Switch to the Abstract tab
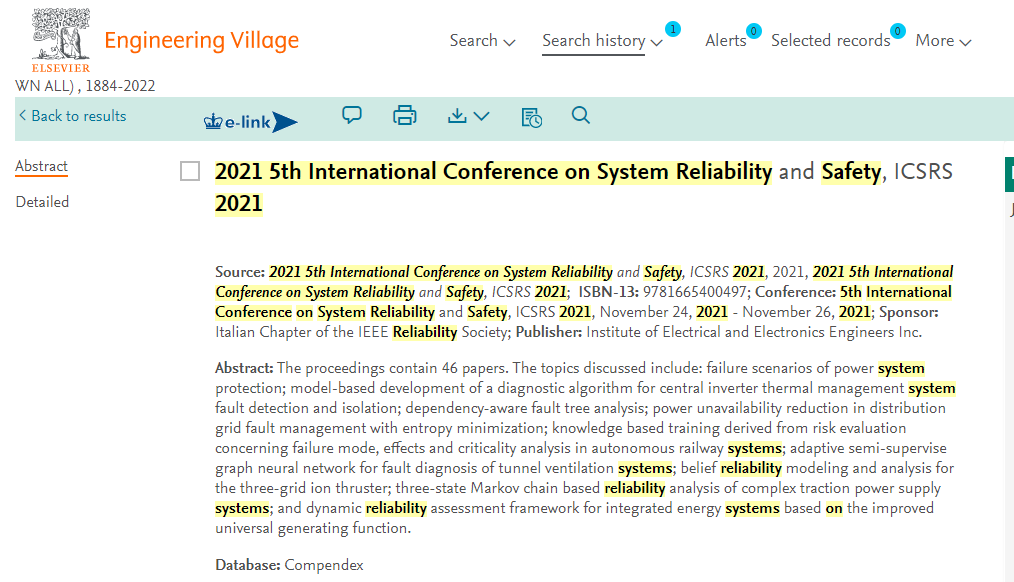This screenshot has height=582, width=1014. 41,166
